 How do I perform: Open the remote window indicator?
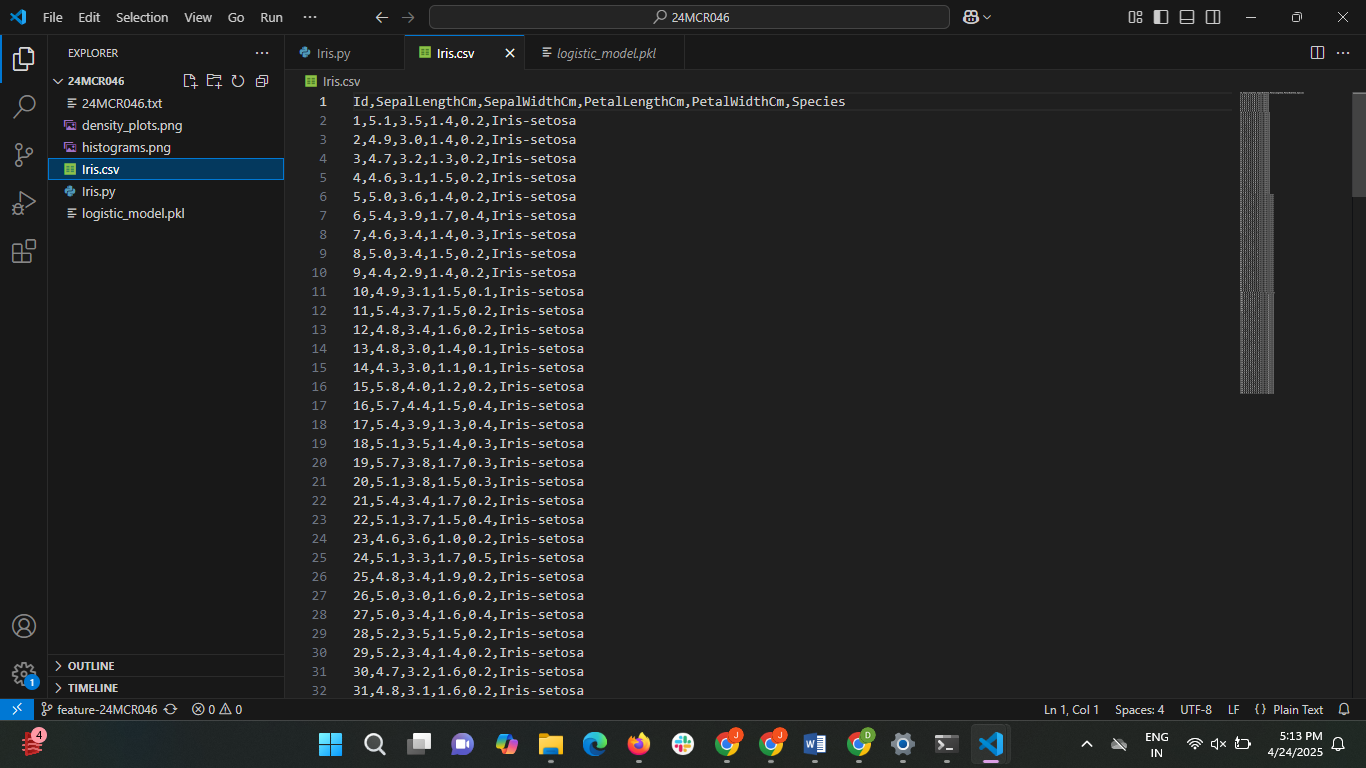17,709
